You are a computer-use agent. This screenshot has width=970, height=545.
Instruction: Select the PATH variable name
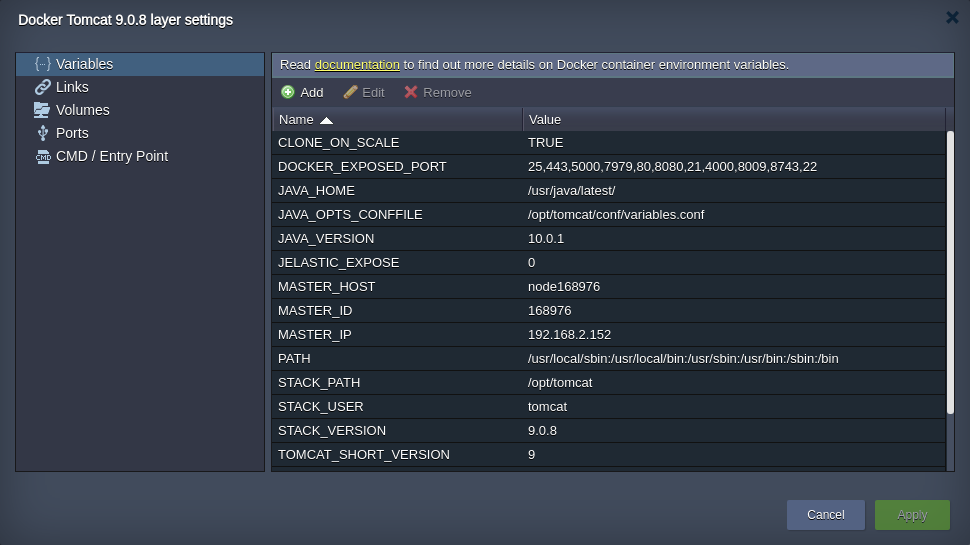(294, 359)
